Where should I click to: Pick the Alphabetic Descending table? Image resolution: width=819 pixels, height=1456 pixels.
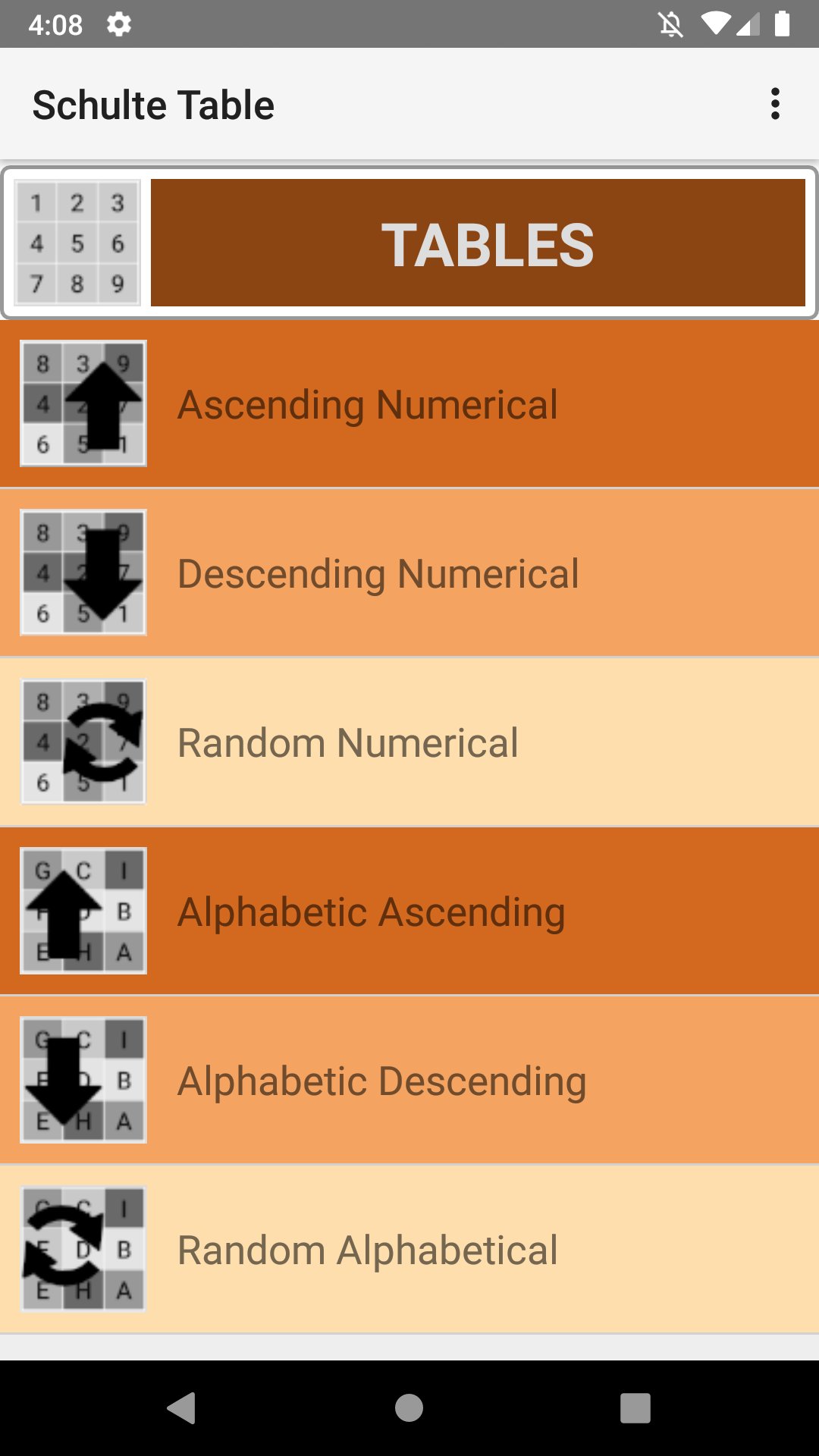click(409, 1079)
